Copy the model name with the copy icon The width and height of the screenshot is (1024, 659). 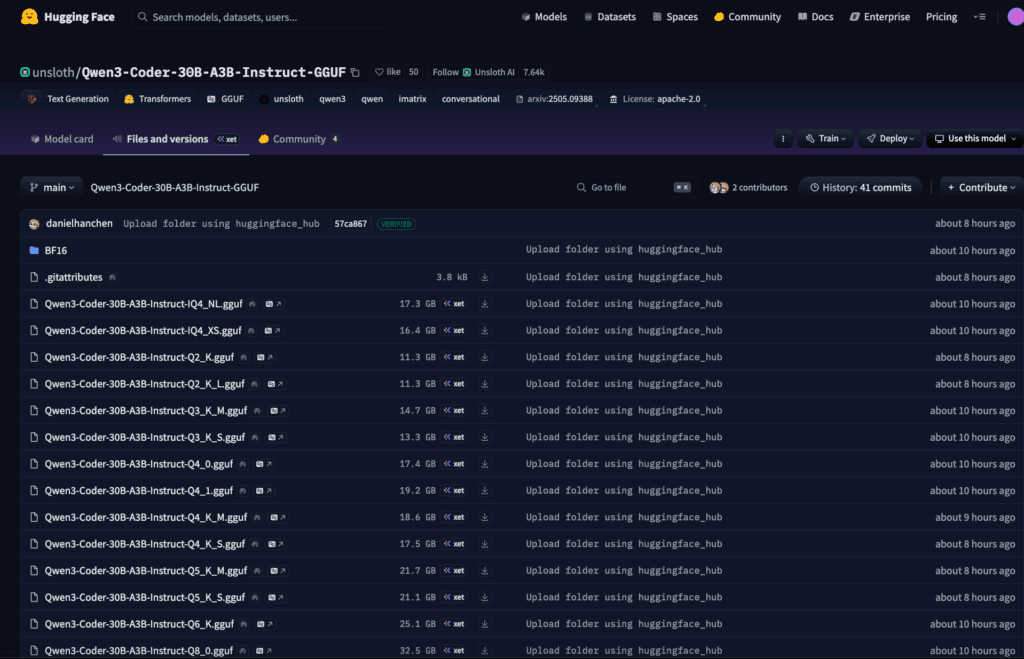355,72
